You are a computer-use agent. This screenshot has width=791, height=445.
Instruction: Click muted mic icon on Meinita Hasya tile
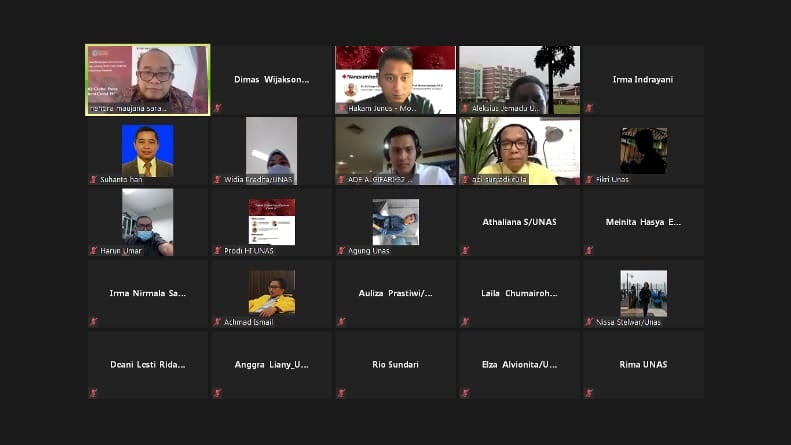pyautogui.click(x=589, y=250)
